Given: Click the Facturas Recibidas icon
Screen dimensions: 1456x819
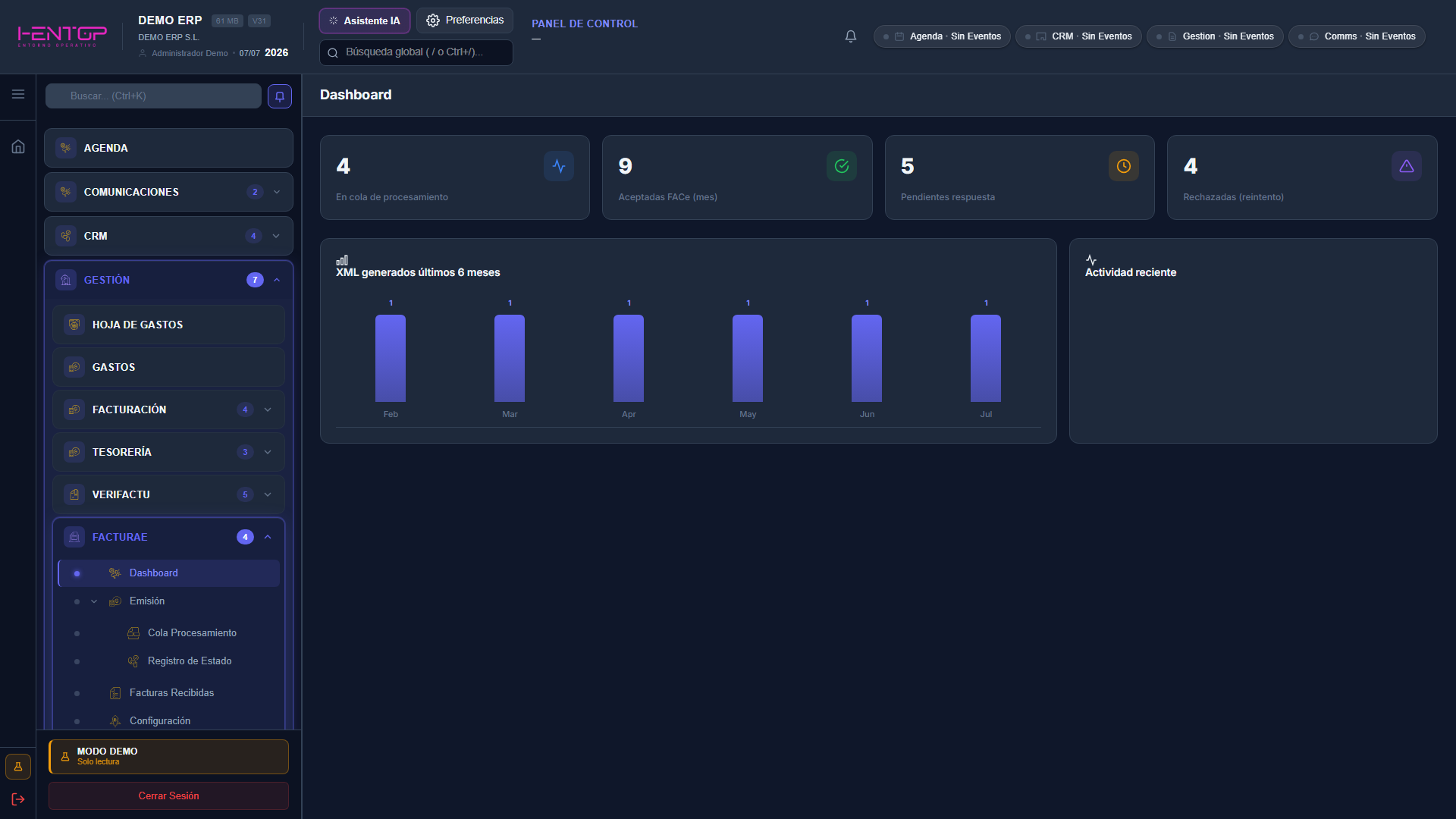Looking at the screenshot, I should tap(115, 693).
